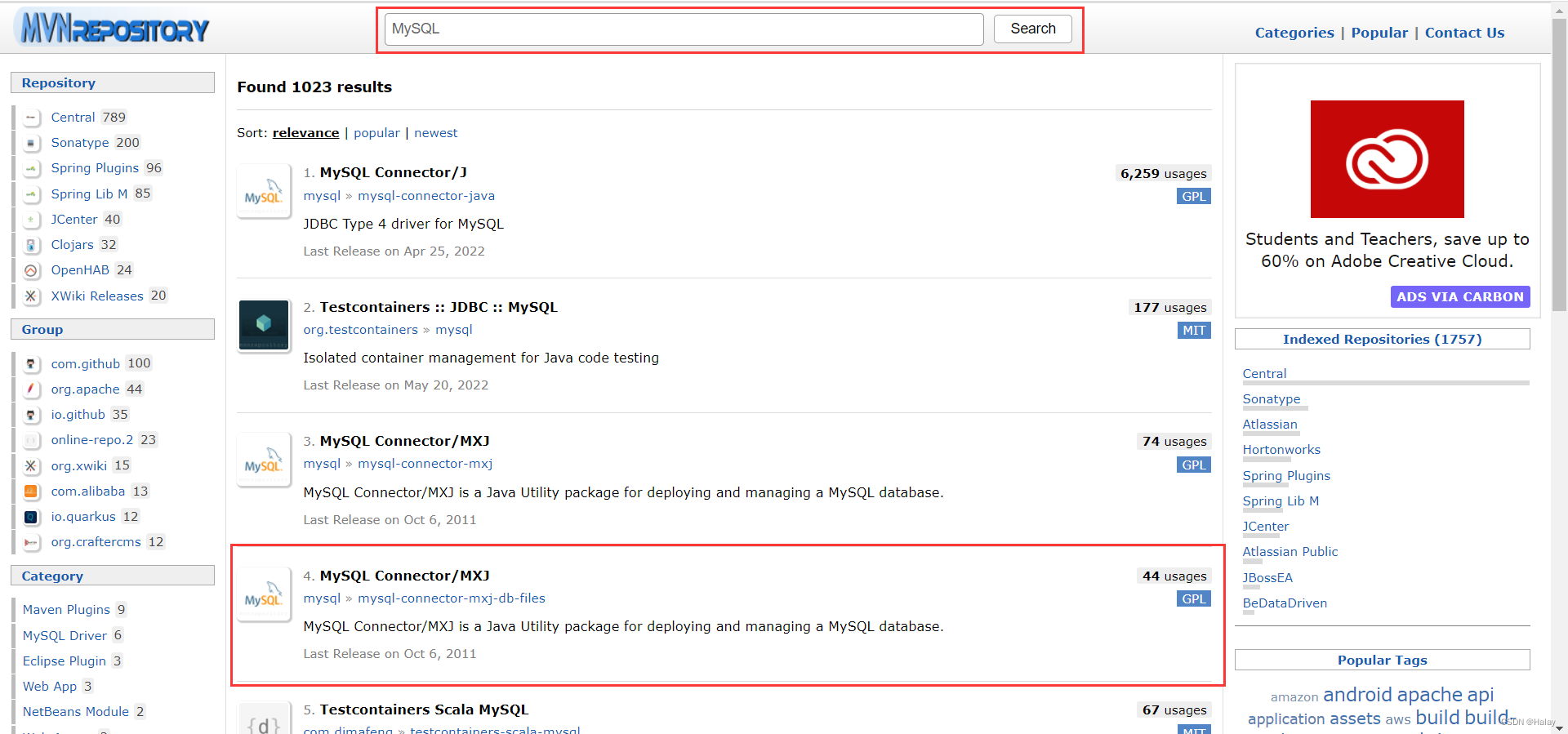
Task: Click the mysql-connector-mxj artifact link
Action: click(x=425, y=464)
